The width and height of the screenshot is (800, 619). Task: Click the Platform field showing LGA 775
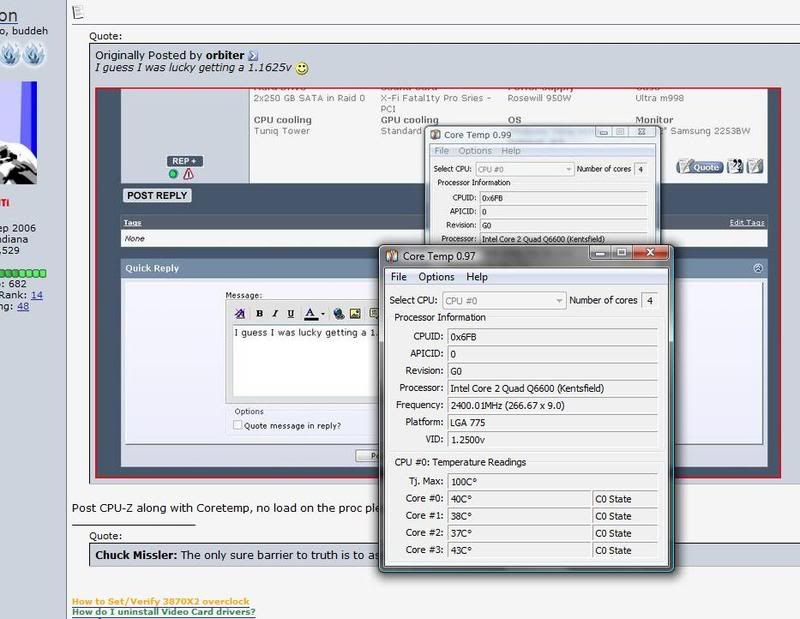tap(553, 423)
